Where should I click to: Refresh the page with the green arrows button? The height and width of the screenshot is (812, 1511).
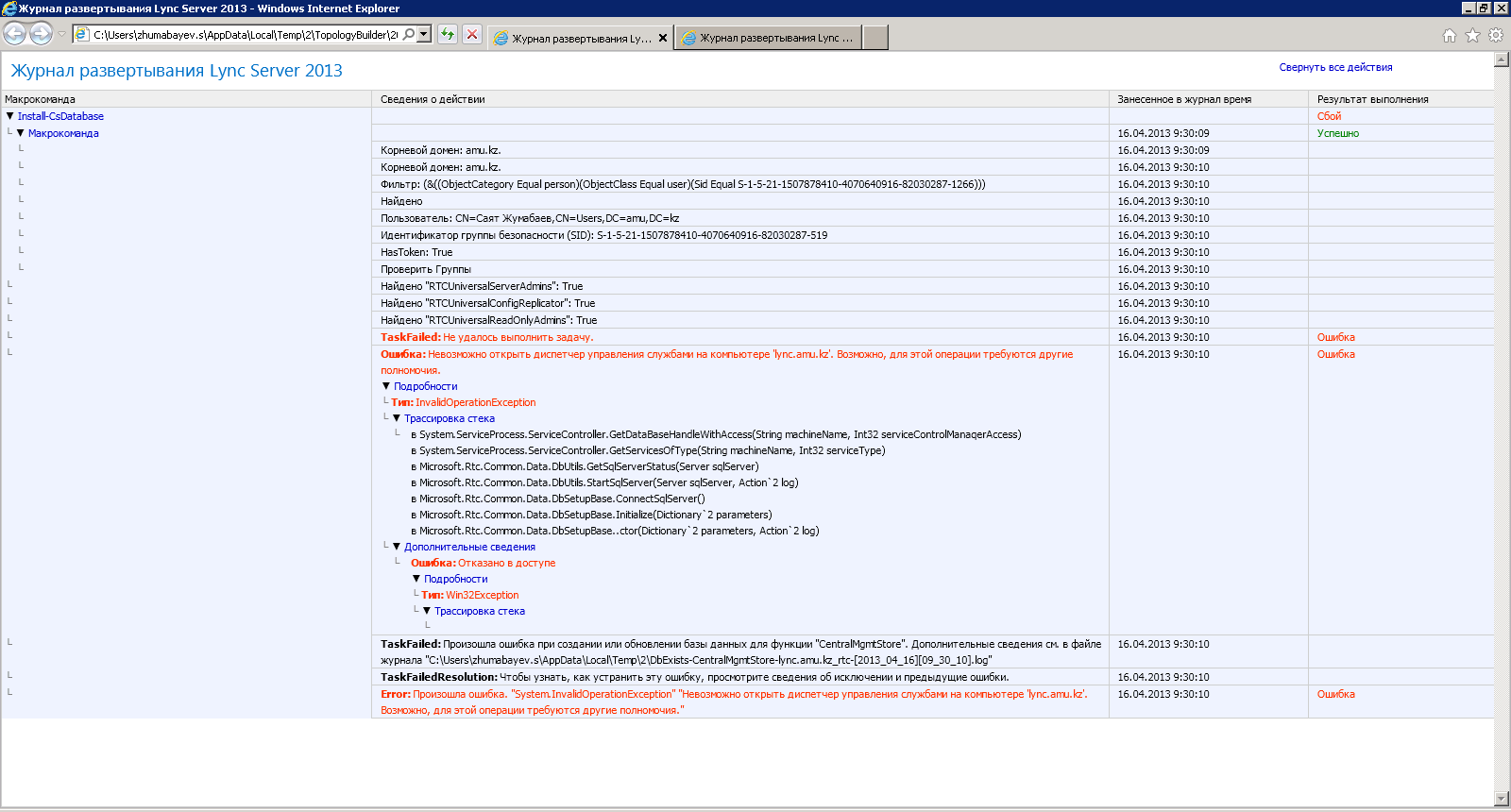pos(448,35)
